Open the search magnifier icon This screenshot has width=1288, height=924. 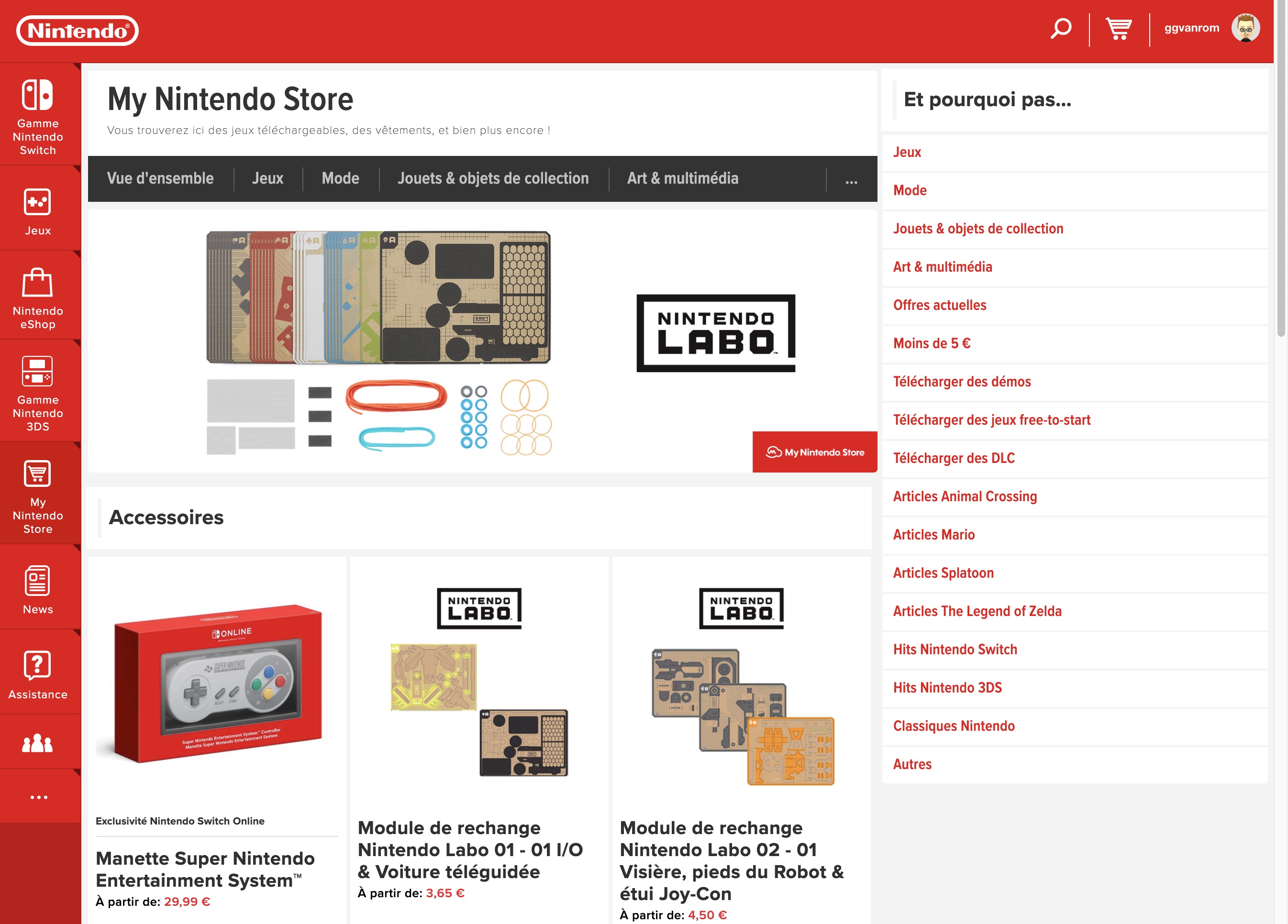1060,28
